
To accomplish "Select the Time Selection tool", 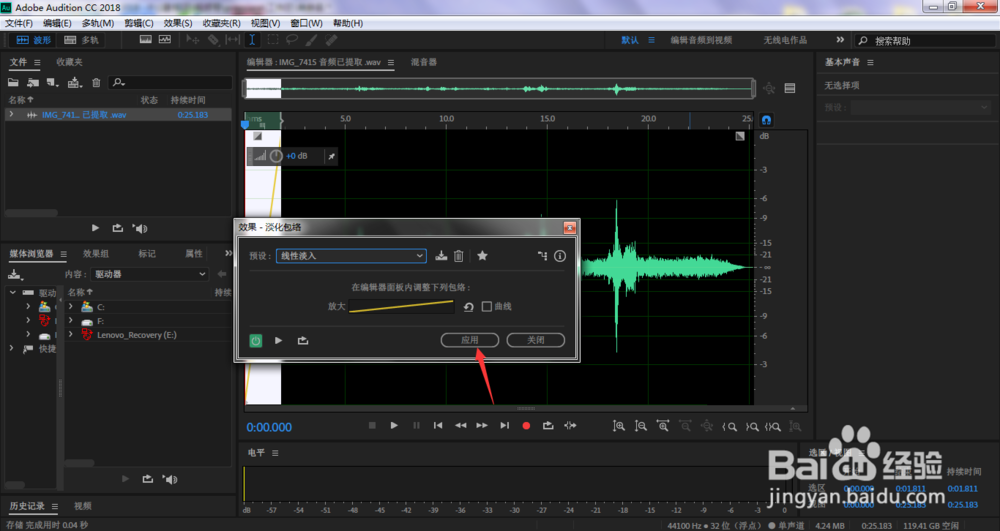I will coord(252,40).
